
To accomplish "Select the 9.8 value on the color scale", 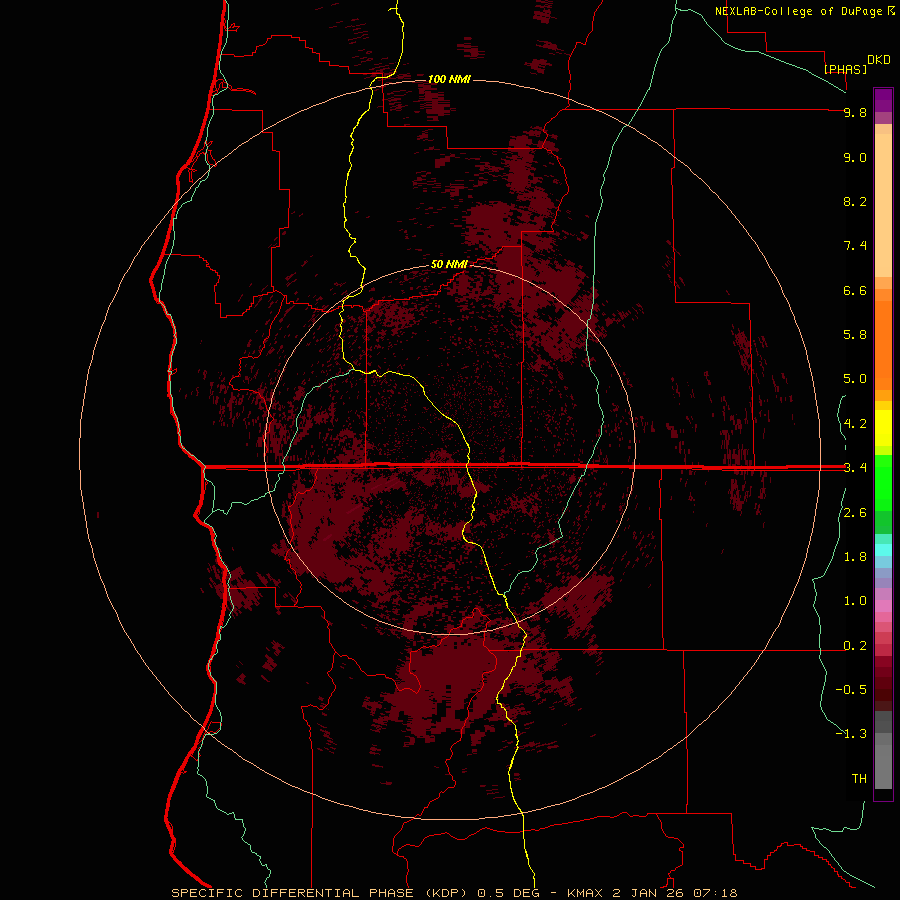I will coord(855,112).
